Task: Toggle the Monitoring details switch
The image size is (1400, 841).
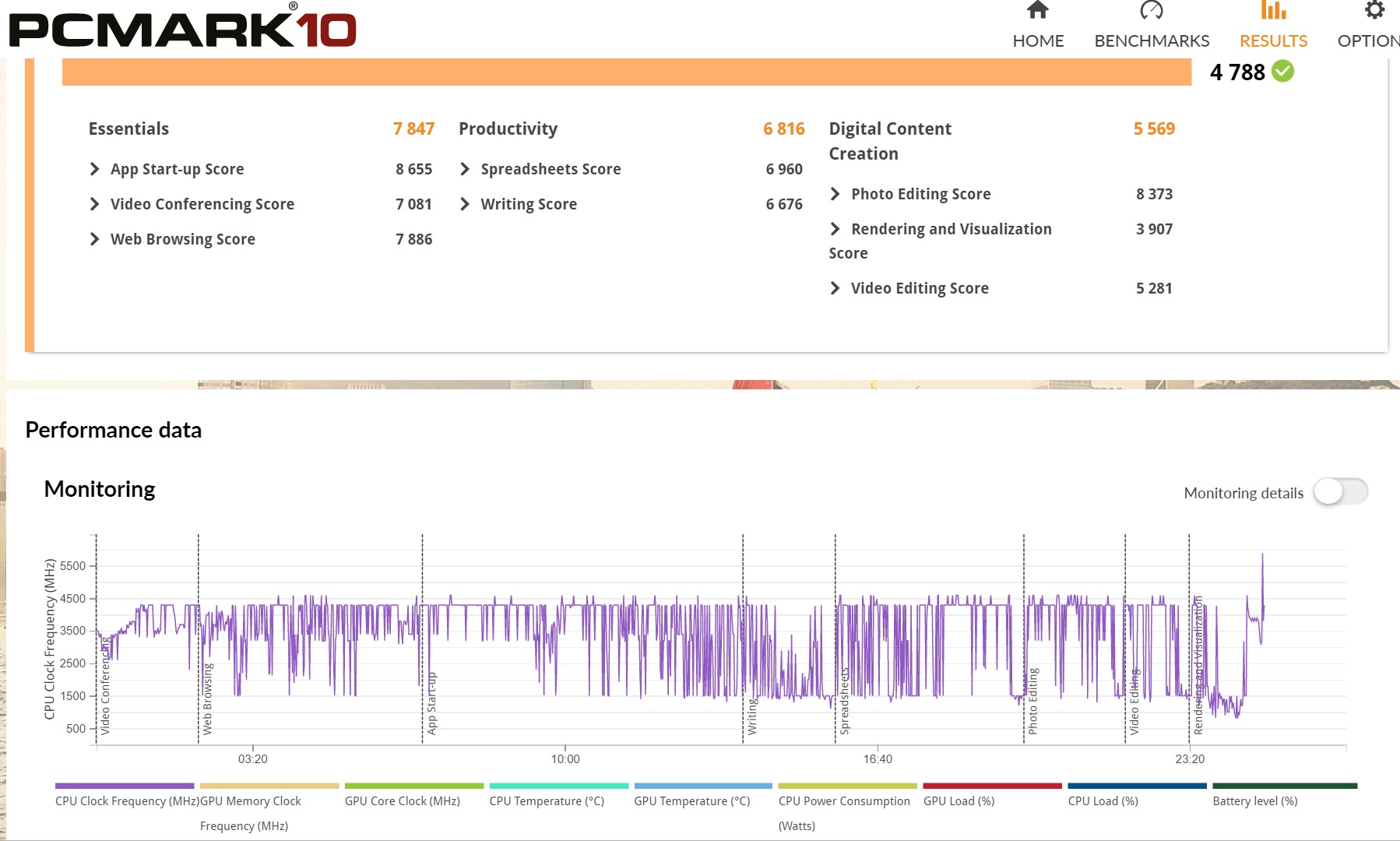Action: [1339, 492]
